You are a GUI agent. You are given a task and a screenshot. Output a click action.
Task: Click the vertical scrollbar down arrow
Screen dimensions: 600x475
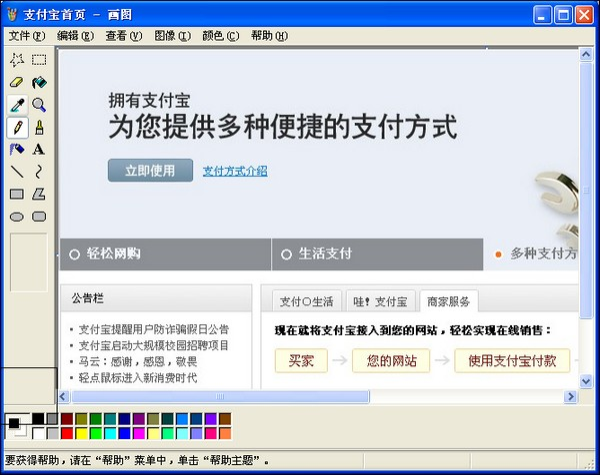click(x=586, y=382)
